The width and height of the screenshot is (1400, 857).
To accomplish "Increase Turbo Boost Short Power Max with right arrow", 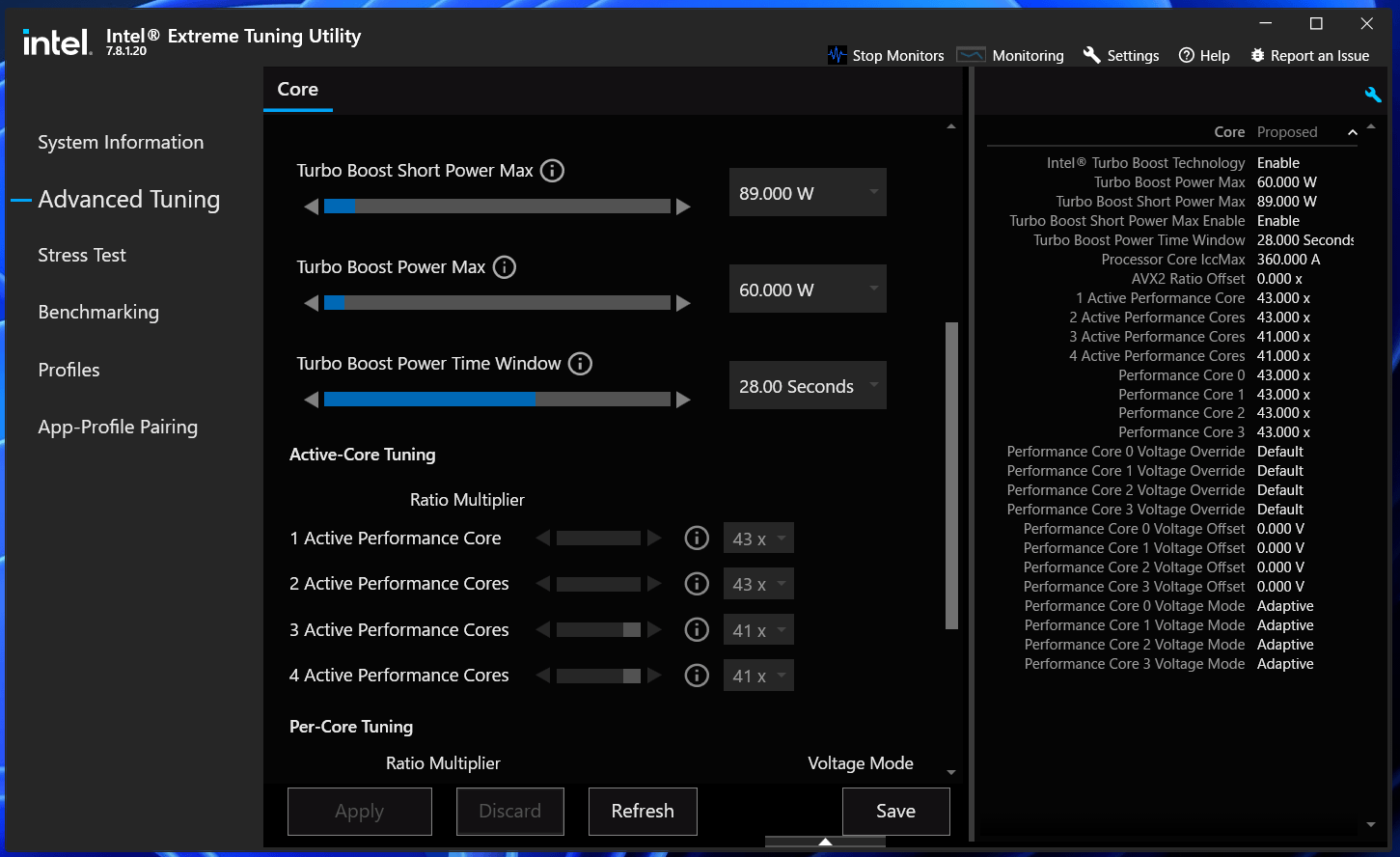I will coord(683,207).
